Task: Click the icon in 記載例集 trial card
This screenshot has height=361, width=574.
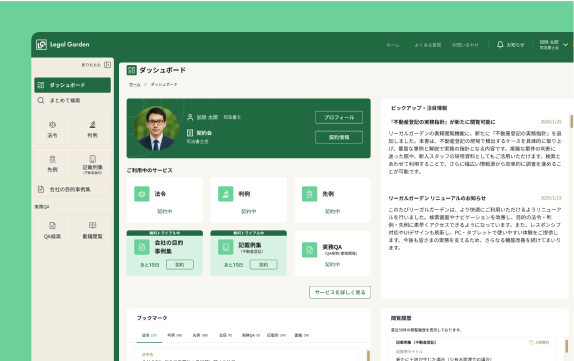Action: pyautogui.click(x=226, y=247)
